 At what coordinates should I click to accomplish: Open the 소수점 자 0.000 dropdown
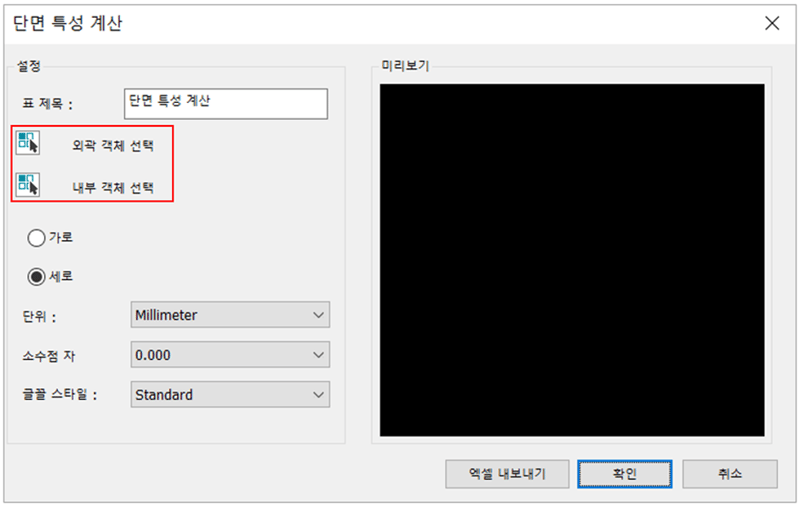click(x=230, y=354)
